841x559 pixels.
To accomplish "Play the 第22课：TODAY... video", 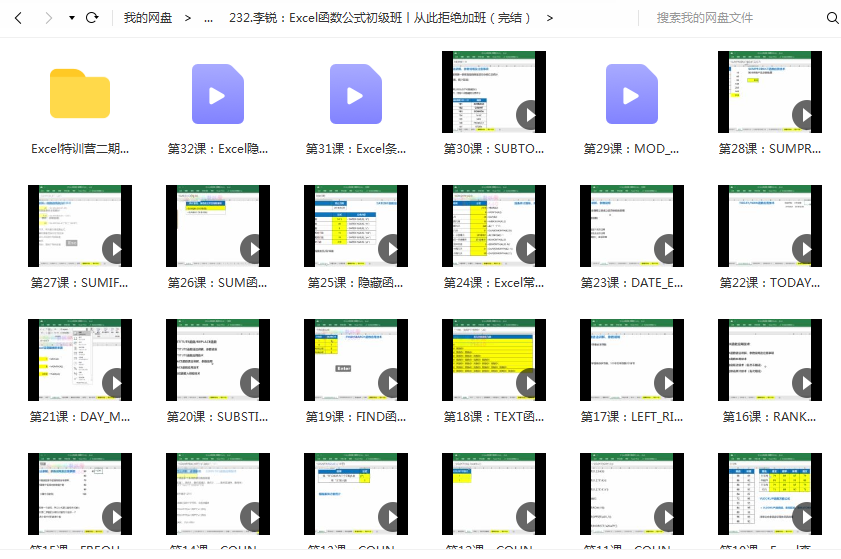I will pos(770,226).
